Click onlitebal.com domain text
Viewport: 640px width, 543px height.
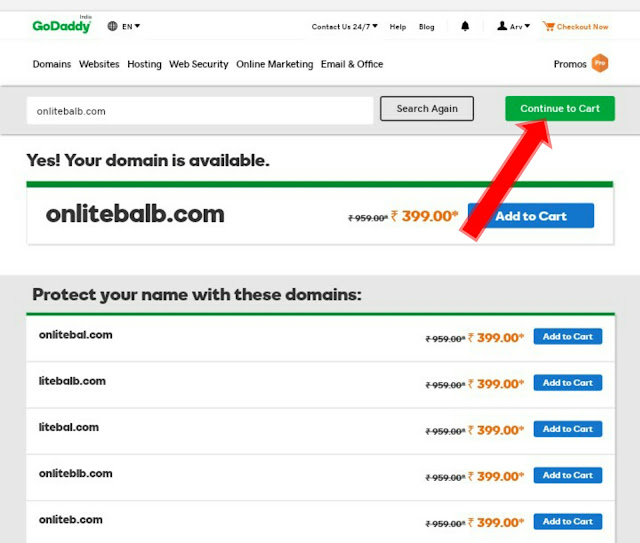(76, 335)
